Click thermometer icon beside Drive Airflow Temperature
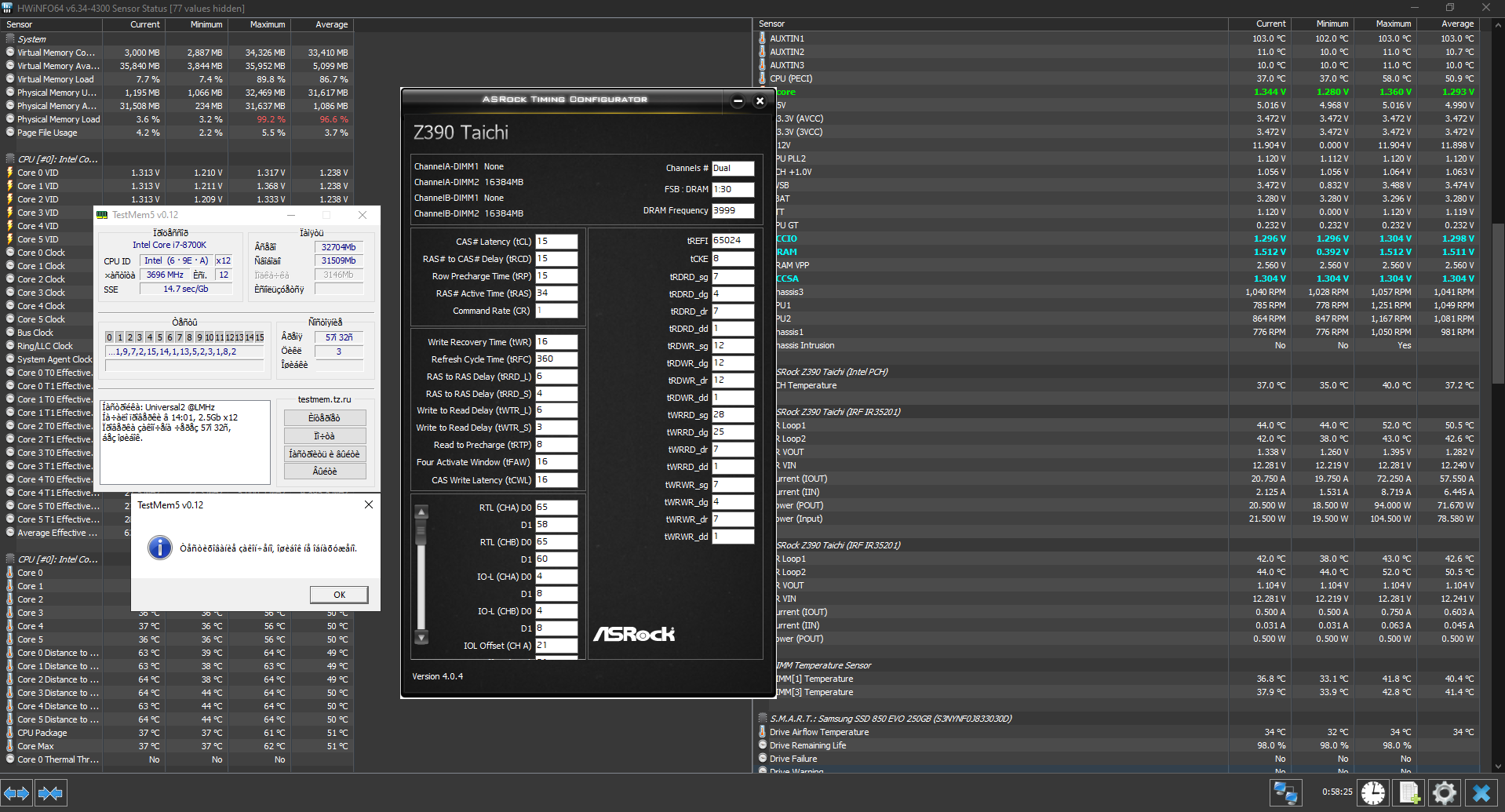Screen dimensions: 1505x812 pos(762,732)
